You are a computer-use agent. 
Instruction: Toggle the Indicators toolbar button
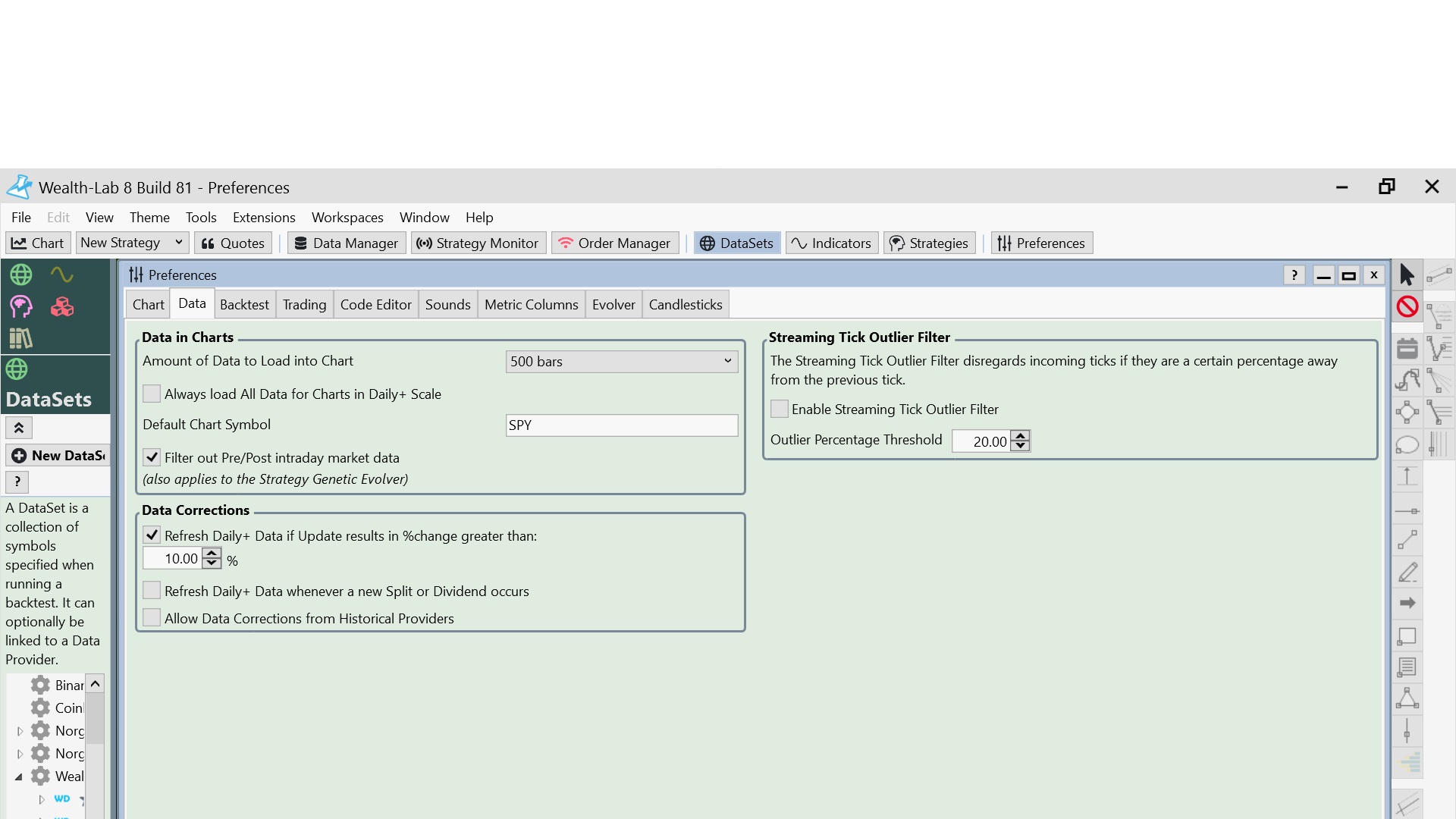(832, 243)
